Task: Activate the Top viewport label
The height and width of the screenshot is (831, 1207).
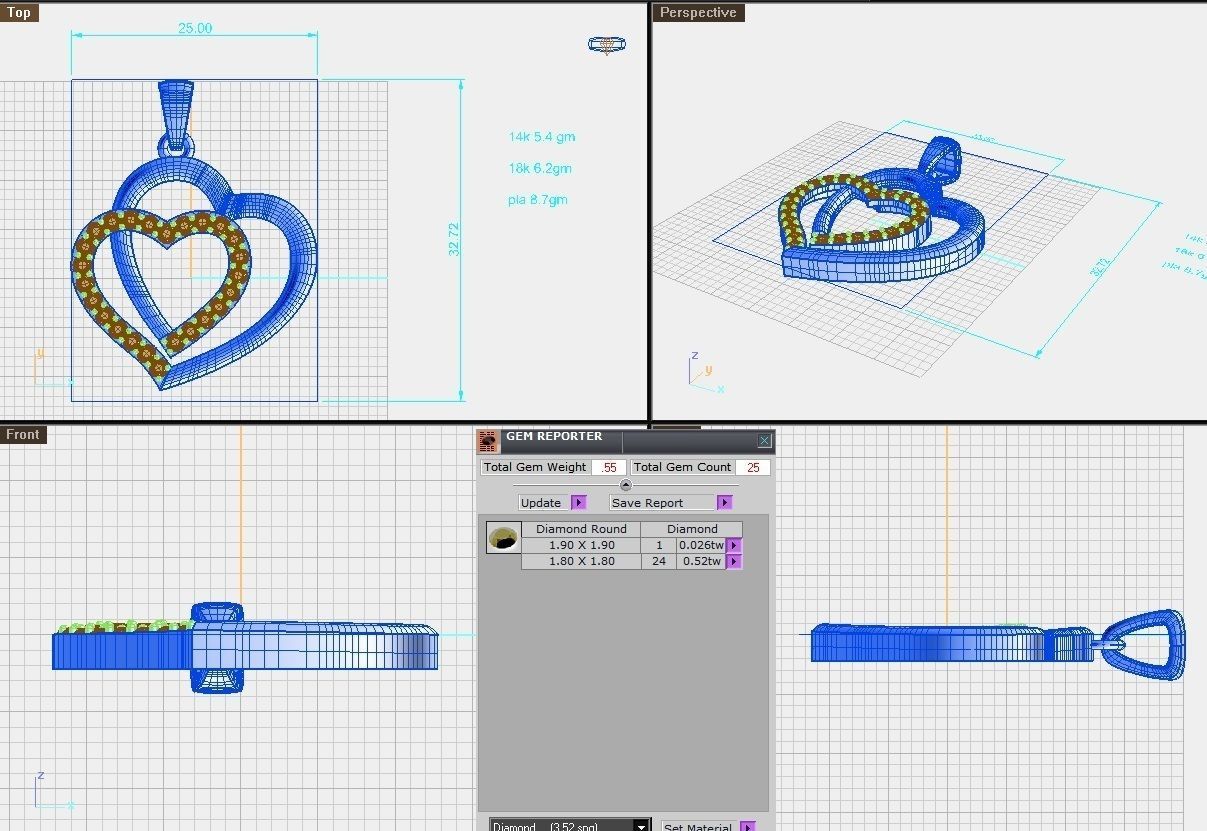Action: (20, 13)
